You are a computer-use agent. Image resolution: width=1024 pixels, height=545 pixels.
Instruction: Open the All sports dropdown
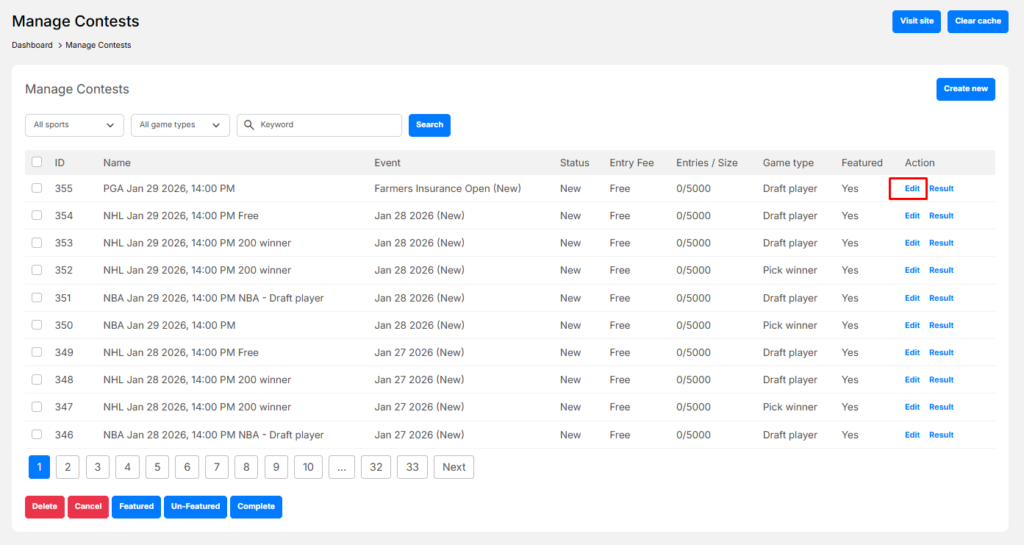click(x=74, y=125)
